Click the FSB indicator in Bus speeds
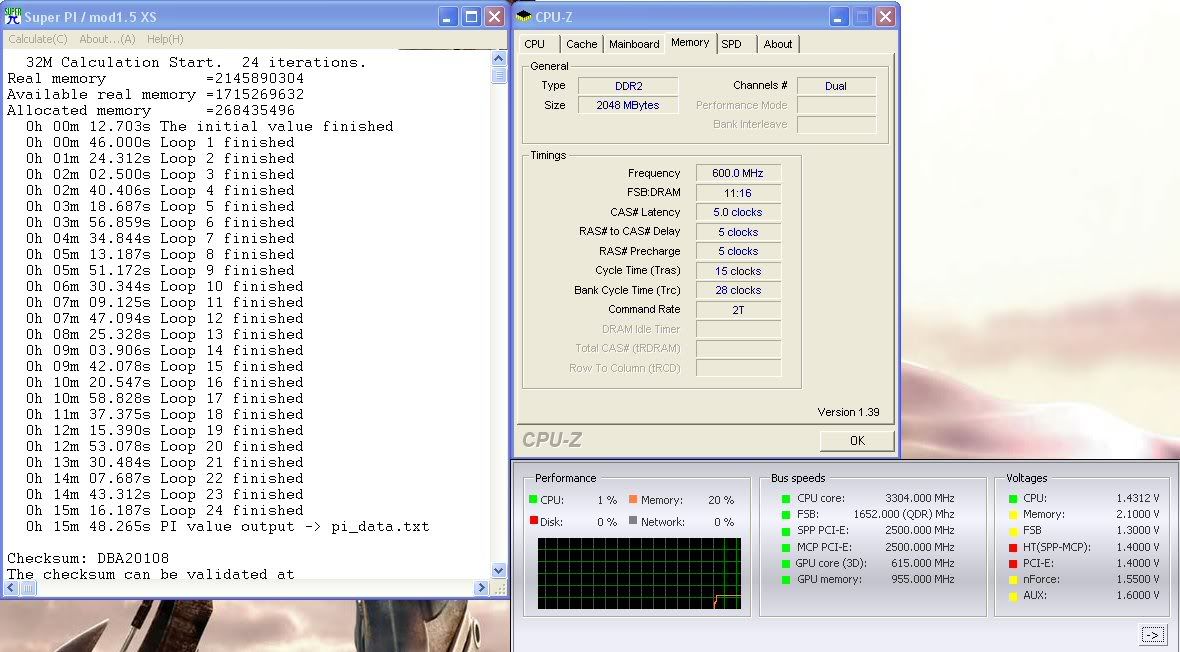The width and height of the screenshot is (1180, 652). (786, 515)
